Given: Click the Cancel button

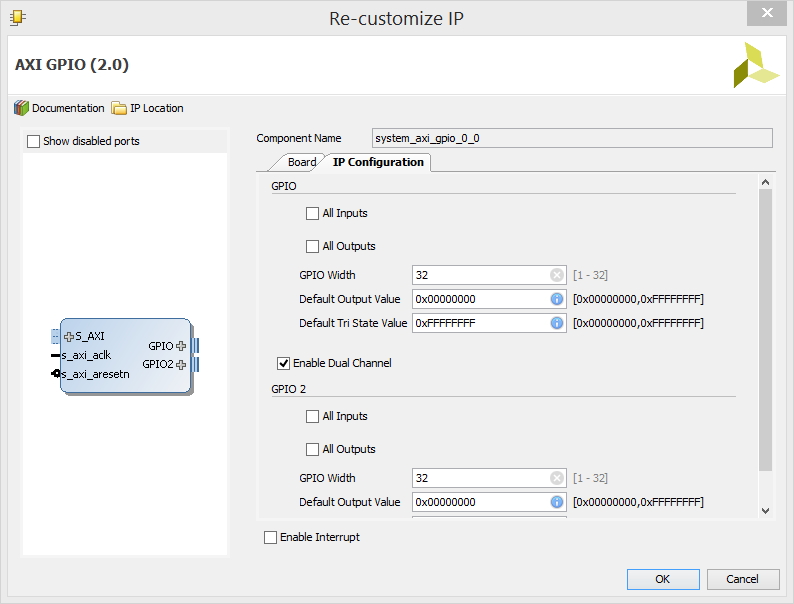Looking at the screenshot, I should coord(742,579).
